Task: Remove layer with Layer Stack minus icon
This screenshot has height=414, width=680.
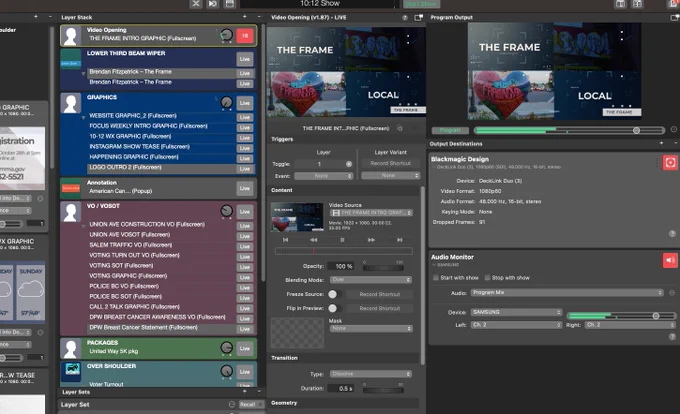Action: coord(259,17)
